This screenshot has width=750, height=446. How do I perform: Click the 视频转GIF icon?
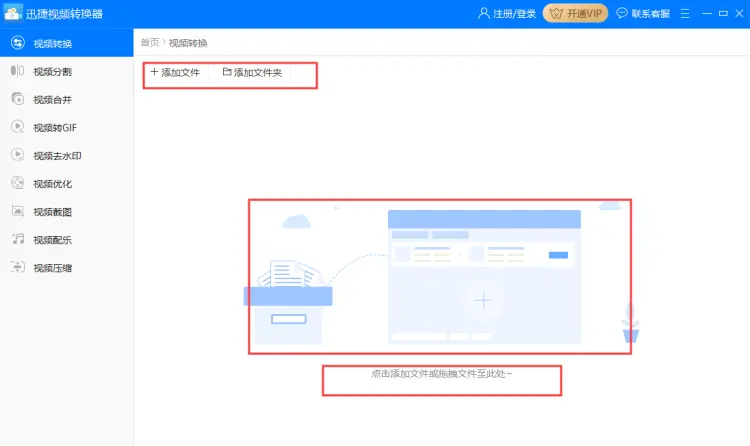(18, 127)
